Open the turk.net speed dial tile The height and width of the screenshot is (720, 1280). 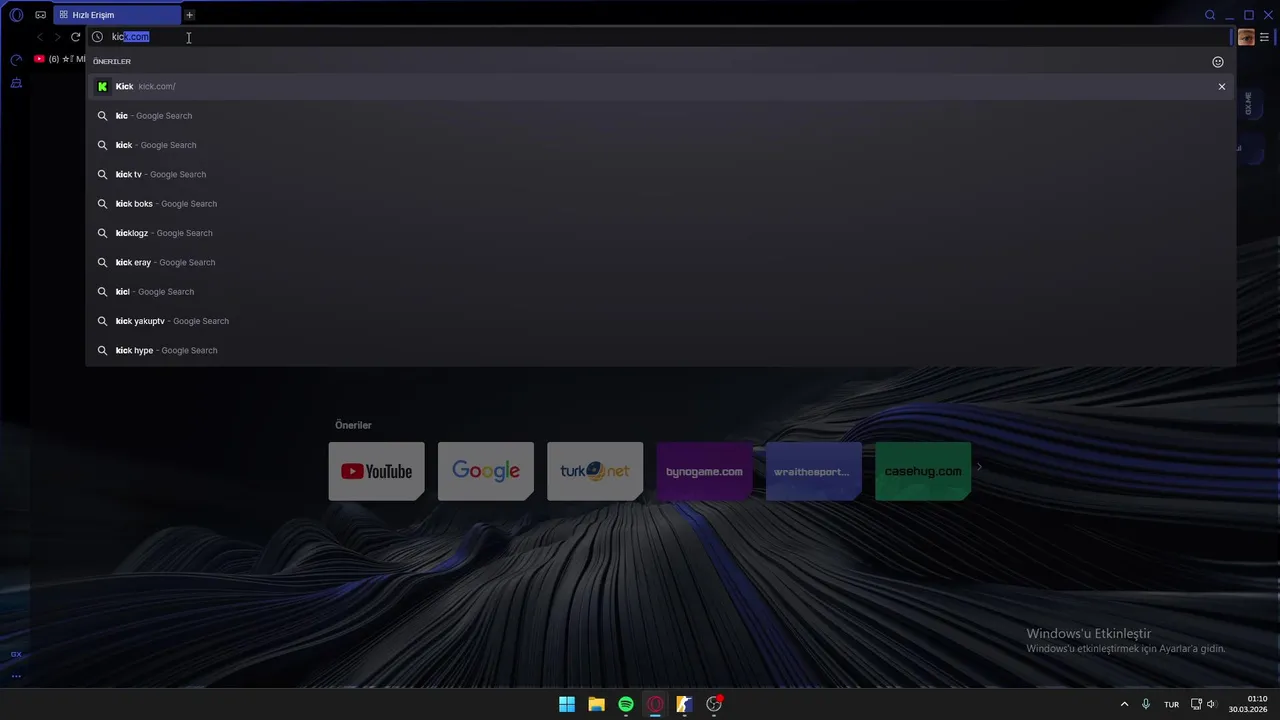[x=595, y=471]
